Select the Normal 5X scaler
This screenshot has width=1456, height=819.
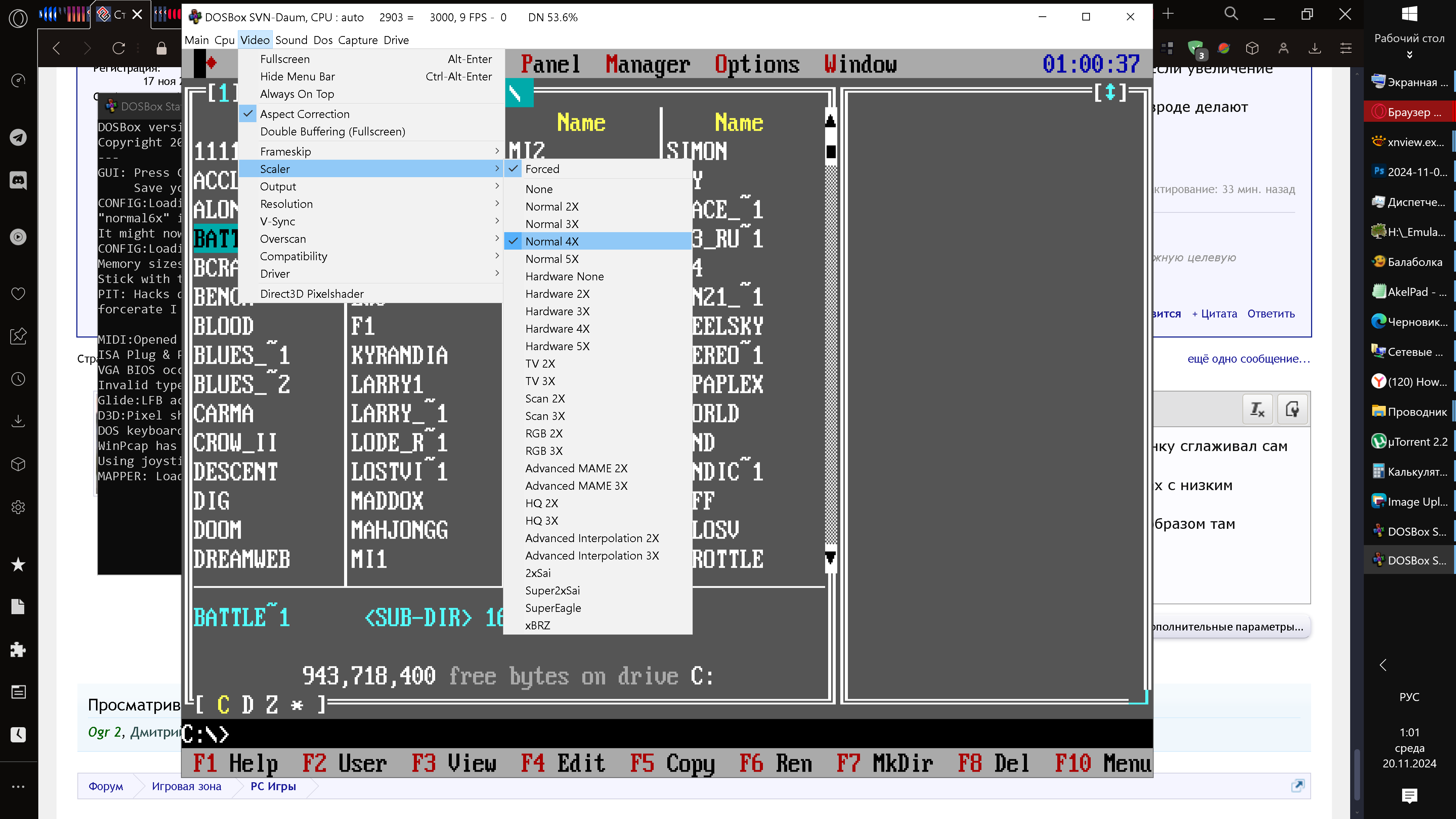552,259
